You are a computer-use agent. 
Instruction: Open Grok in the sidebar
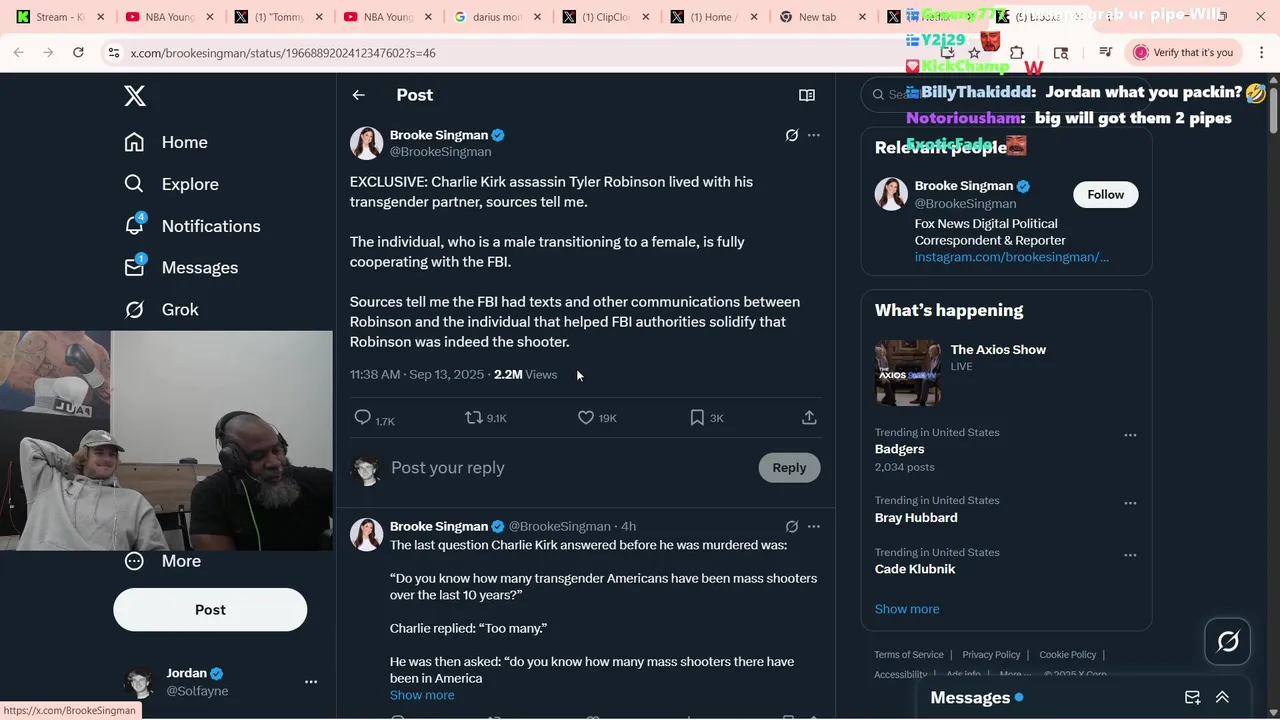coord(161,310)
